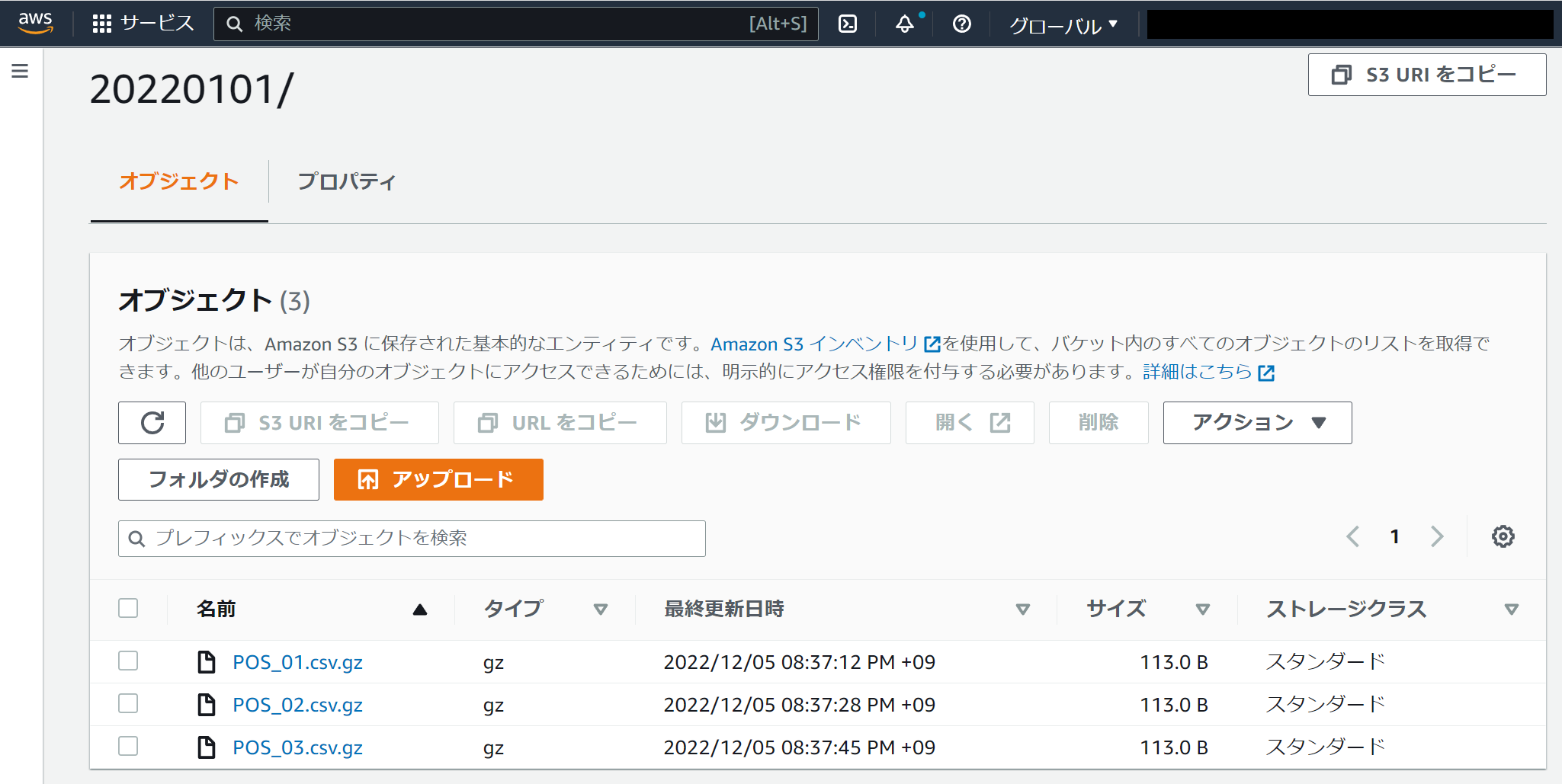Click the フォルダの作成 button
The image size is (1562, 784).
pos(219,479)
